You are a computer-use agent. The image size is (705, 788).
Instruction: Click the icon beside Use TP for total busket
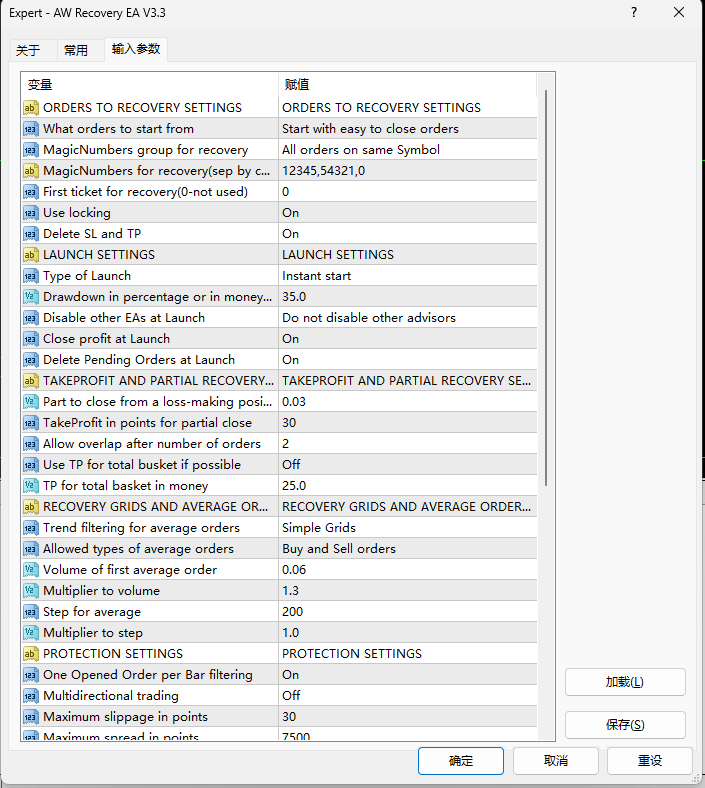tap(31, 465)
